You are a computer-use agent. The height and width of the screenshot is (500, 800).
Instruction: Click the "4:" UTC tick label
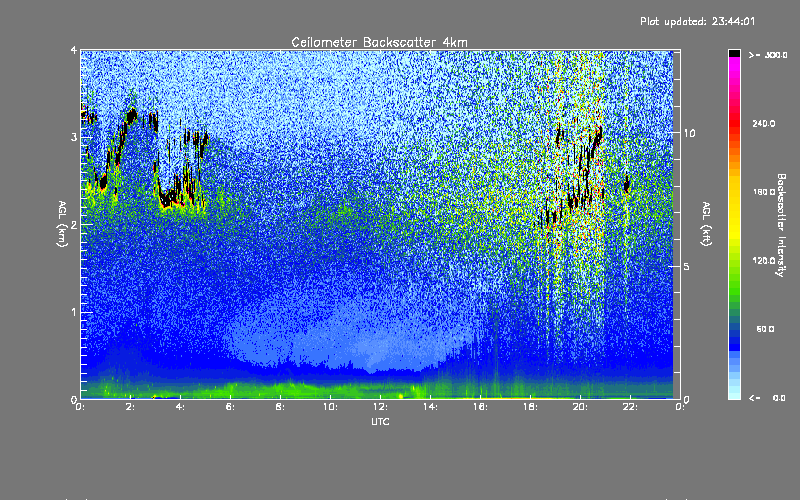tap(181, 407)
